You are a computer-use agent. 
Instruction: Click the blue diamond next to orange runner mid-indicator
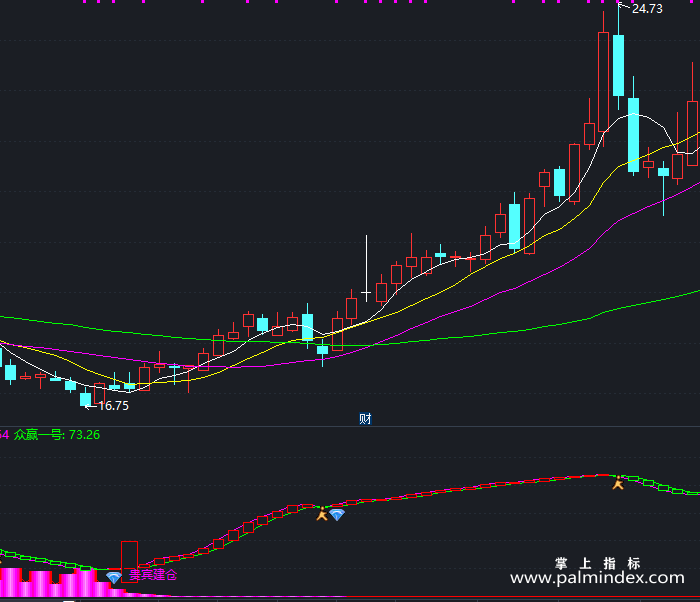pos(337,515)
